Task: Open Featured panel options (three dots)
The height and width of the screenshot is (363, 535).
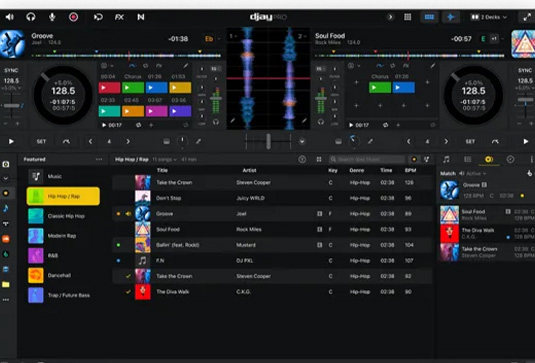Action: pyautogui.click(x=99, y=159)
